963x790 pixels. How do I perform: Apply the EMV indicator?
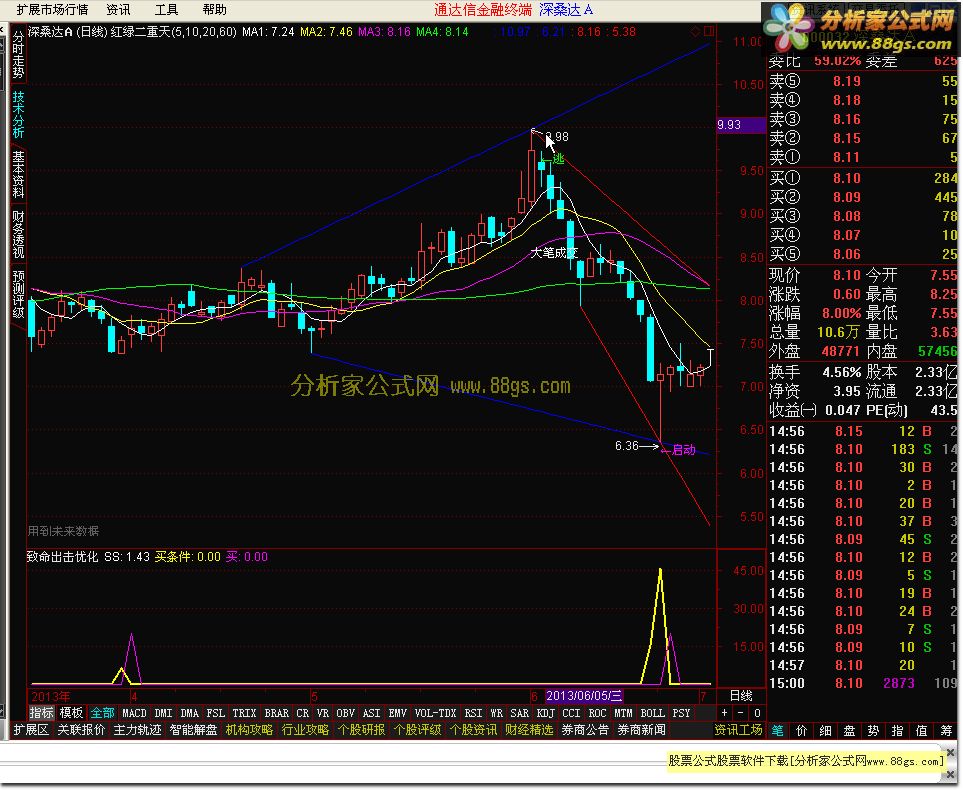[398, 713]
